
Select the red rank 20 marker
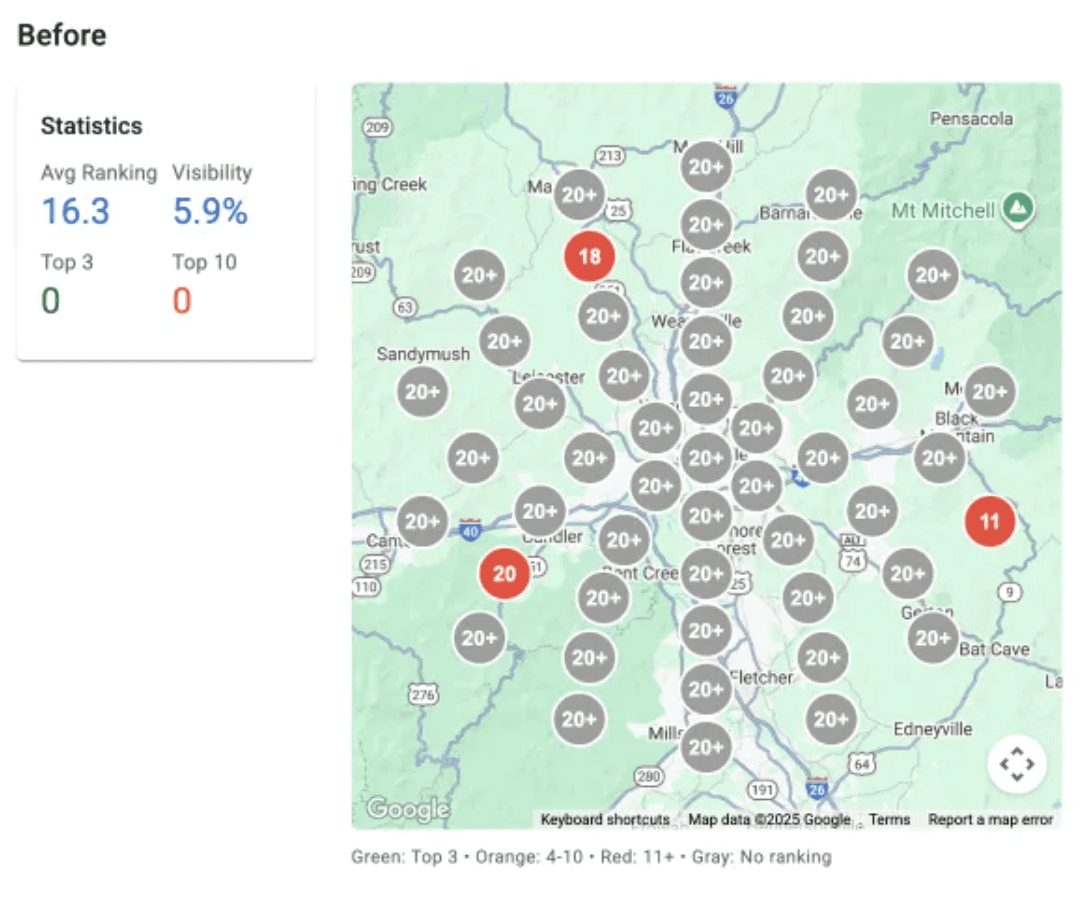tap(504, 574)
